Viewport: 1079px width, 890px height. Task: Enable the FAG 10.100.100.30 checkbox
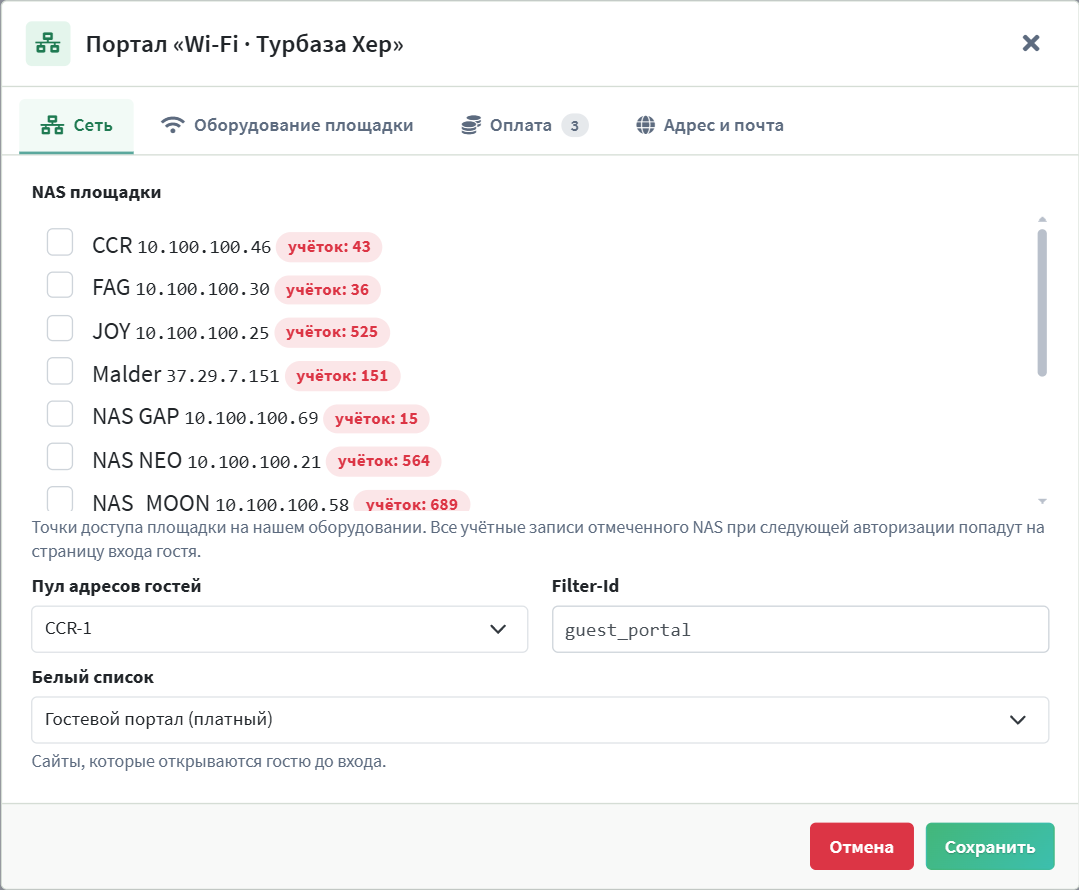coord(60,285)
